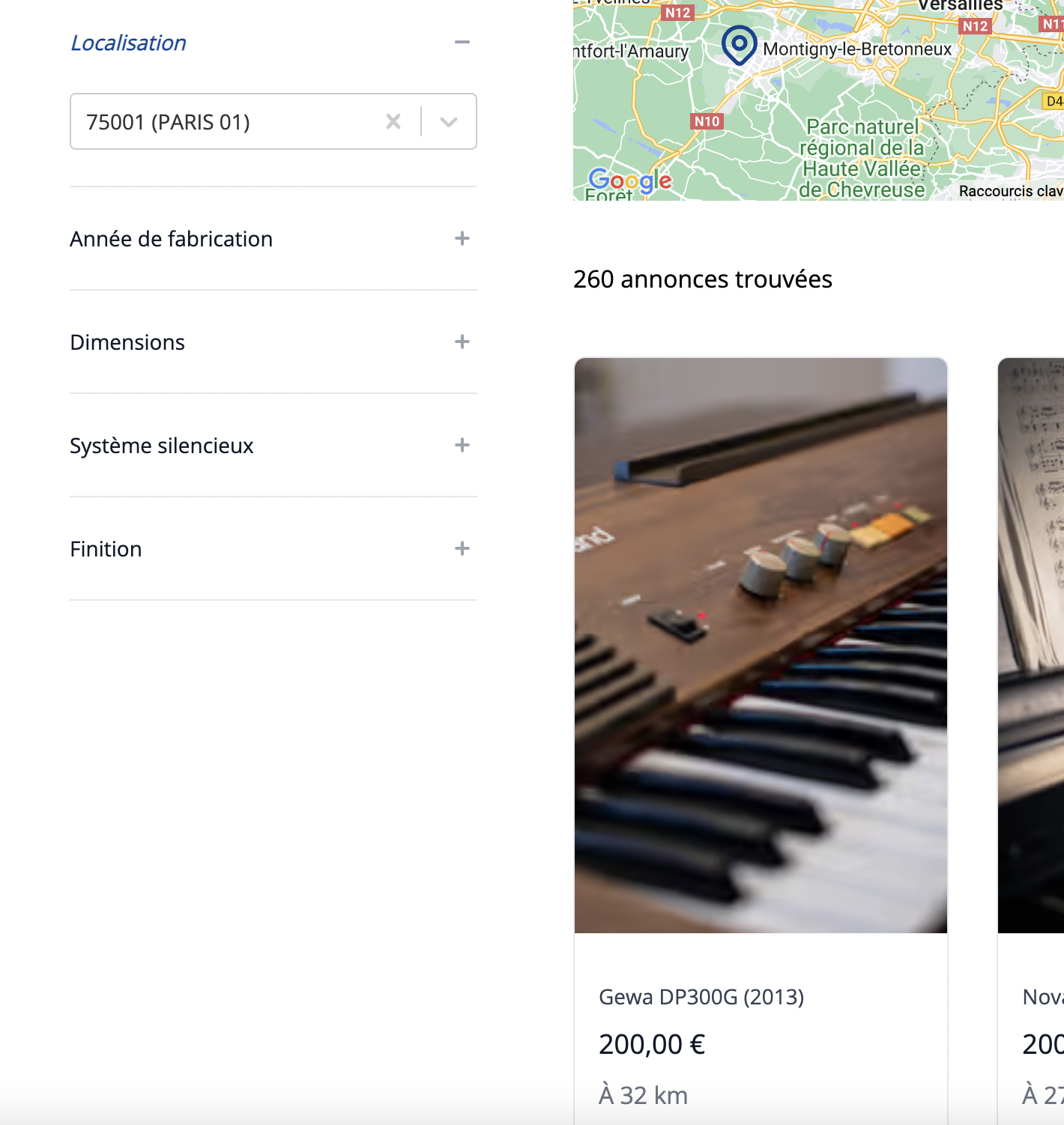Open the Gewa DP300G (2013) listing title
The width and height of the screenshot is (1064, 1125).
[701, 997]
